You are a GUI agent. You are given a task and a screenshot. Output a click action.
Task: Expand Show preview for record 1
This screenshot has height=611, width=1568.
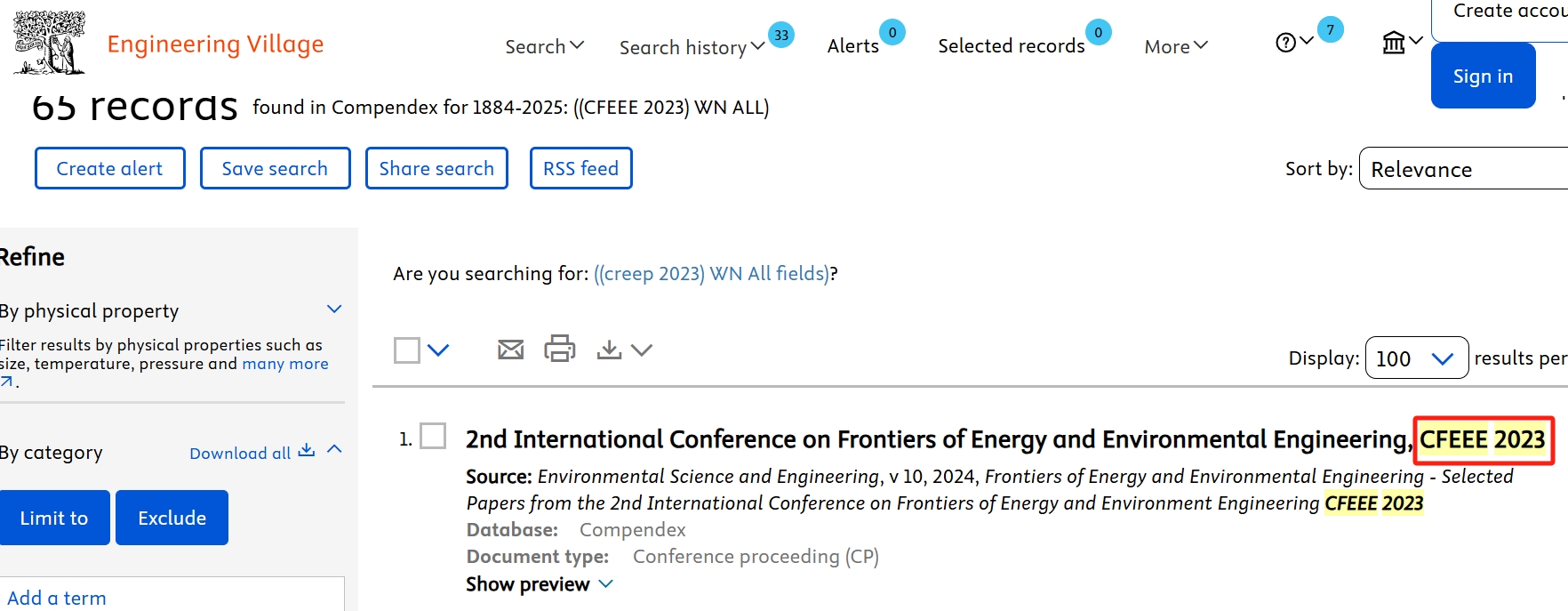pyautogui.click(x=539, y=584)
